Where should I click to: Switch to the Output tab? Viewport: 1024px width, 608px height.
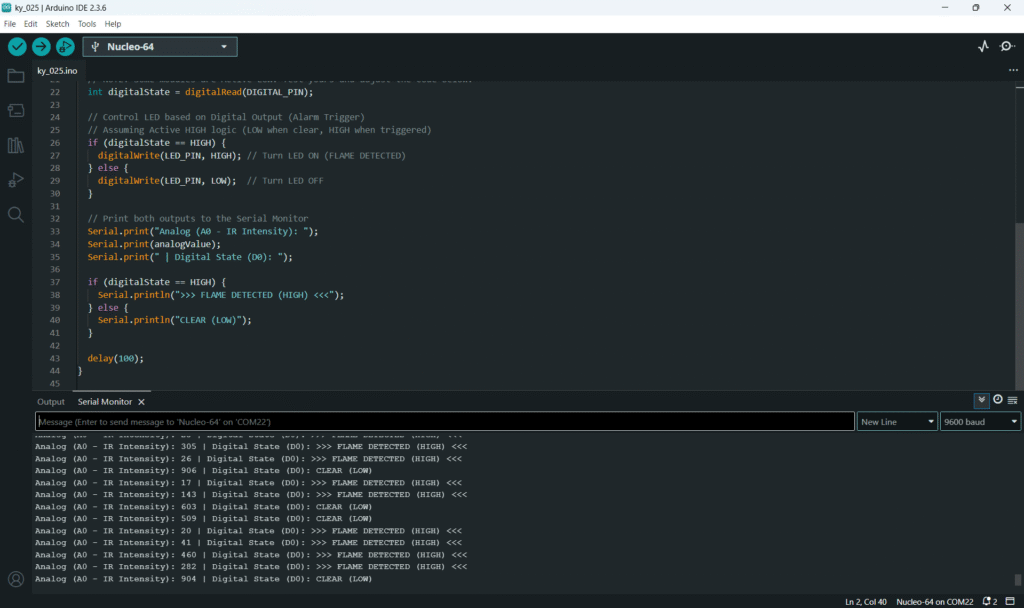coord(51,401)
